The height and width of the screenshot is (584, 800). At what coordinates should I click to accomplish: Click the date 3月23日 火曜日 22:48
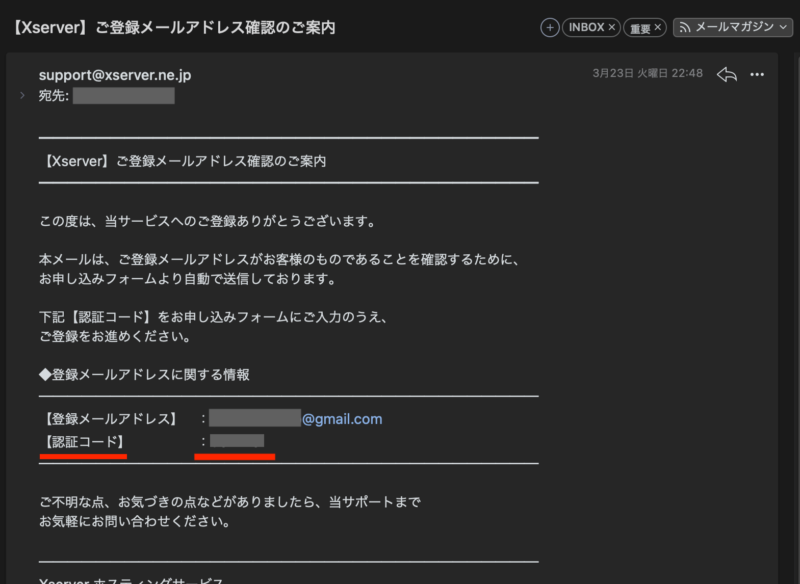pyautogui.click(x=647, y=73)
